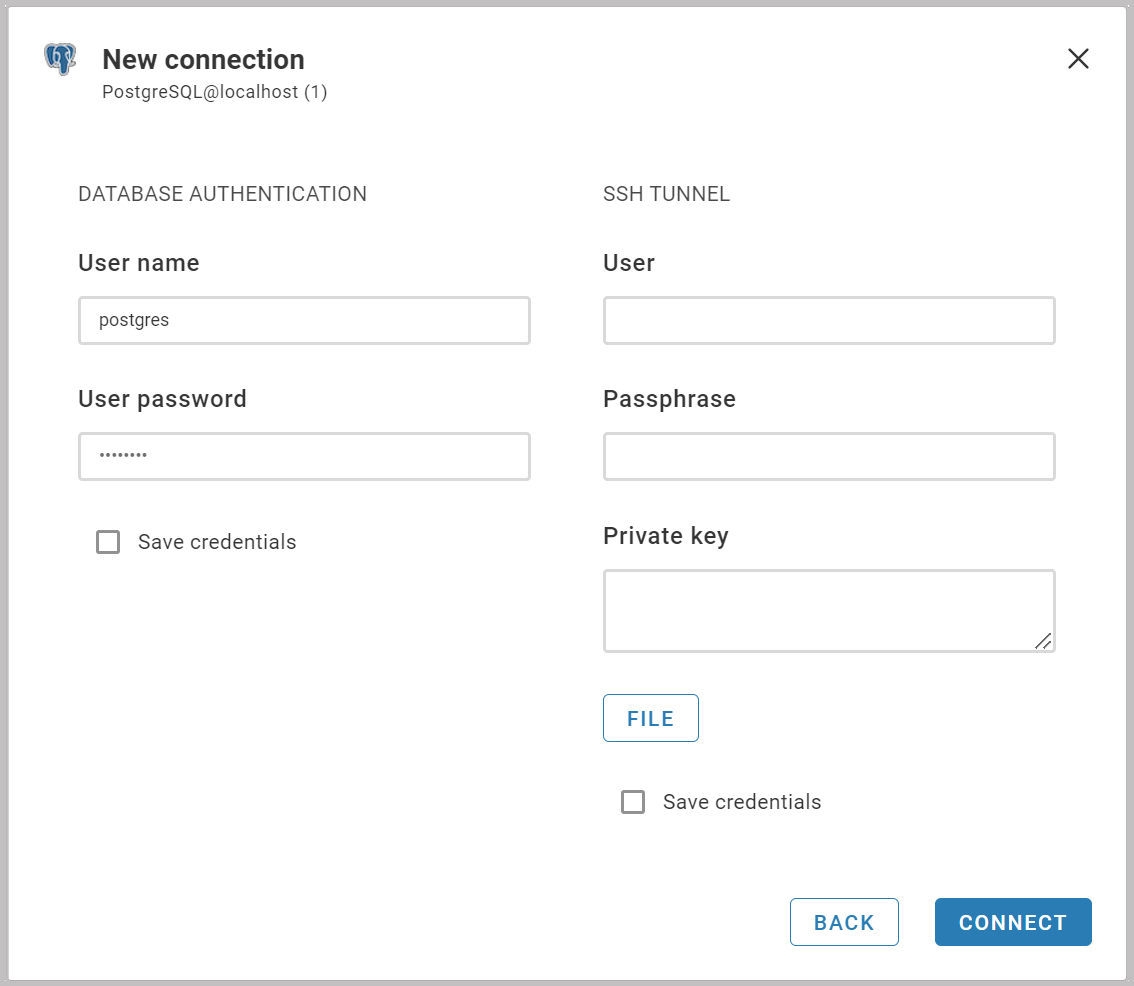1134x986 pixels.
Task: Select the masked User password field
Action: coord(304,456)
